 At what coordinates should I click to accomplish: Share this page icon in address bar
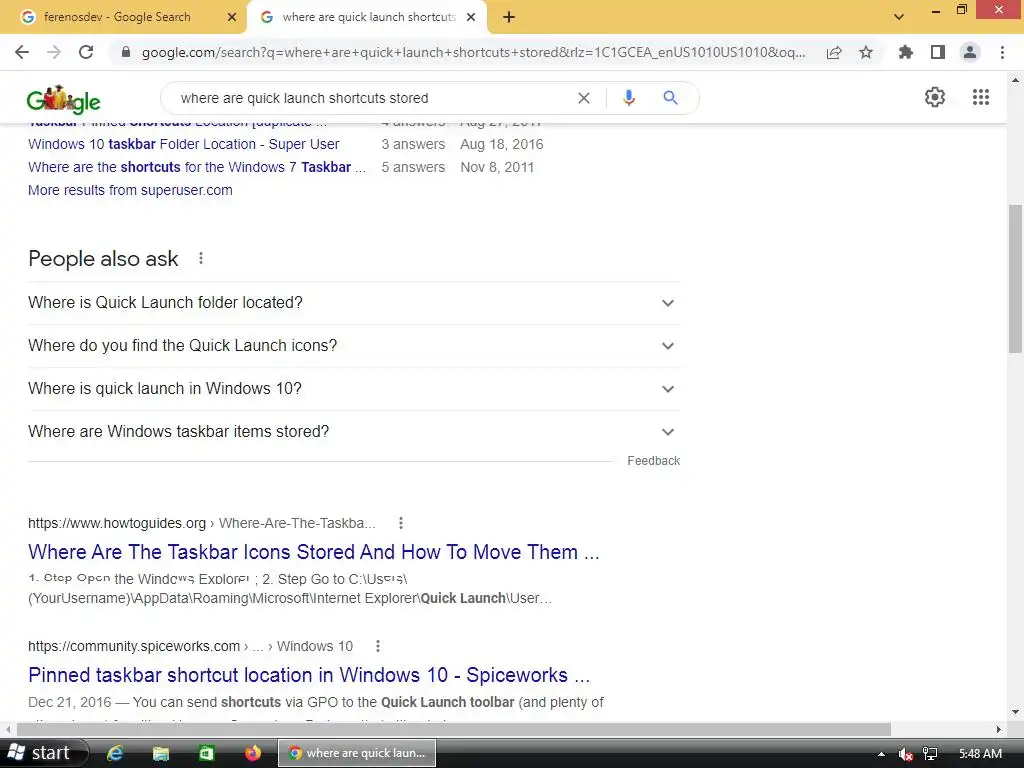[834, 52]
